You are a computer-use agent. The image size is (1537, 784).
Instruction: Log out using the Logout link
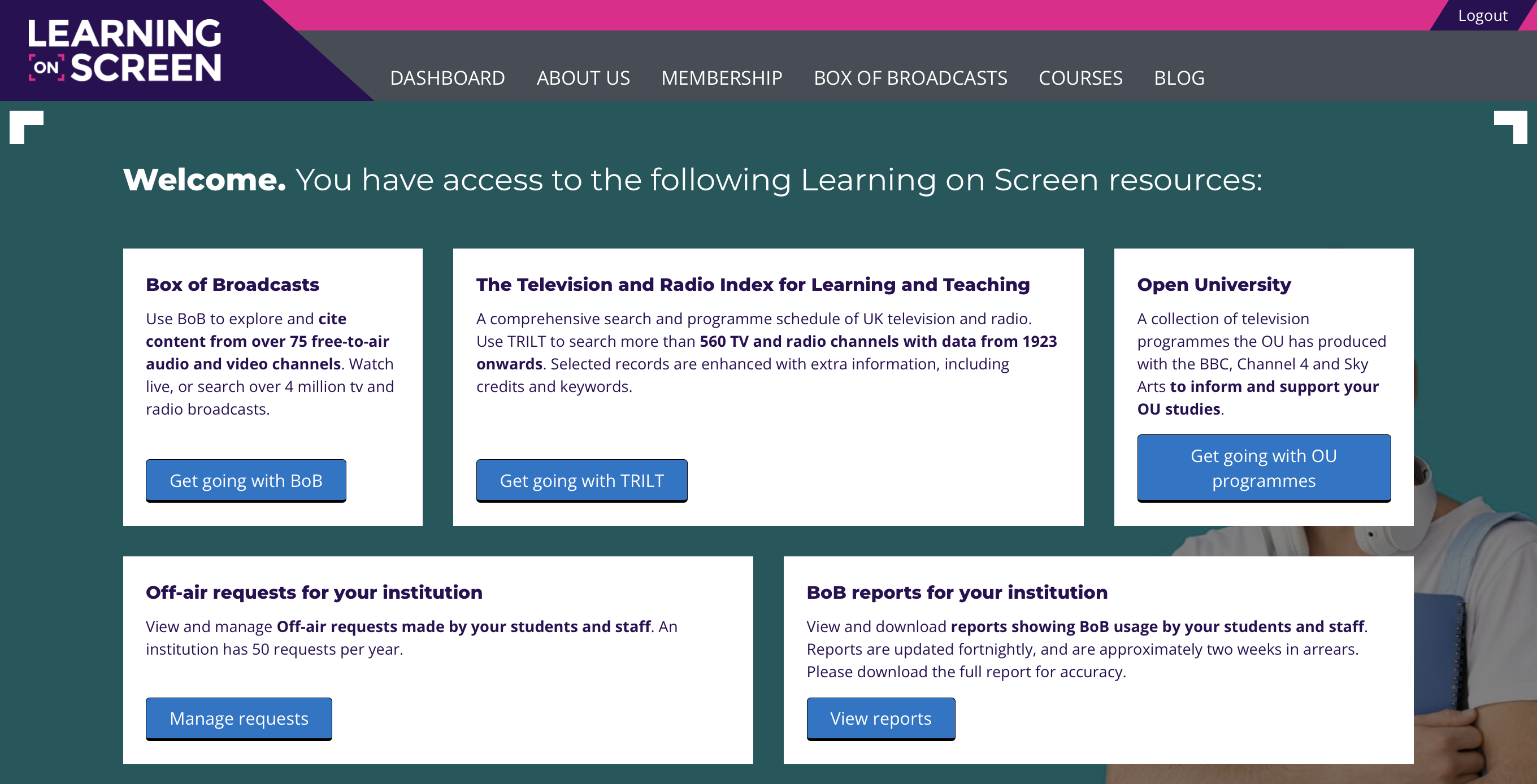1482,15
